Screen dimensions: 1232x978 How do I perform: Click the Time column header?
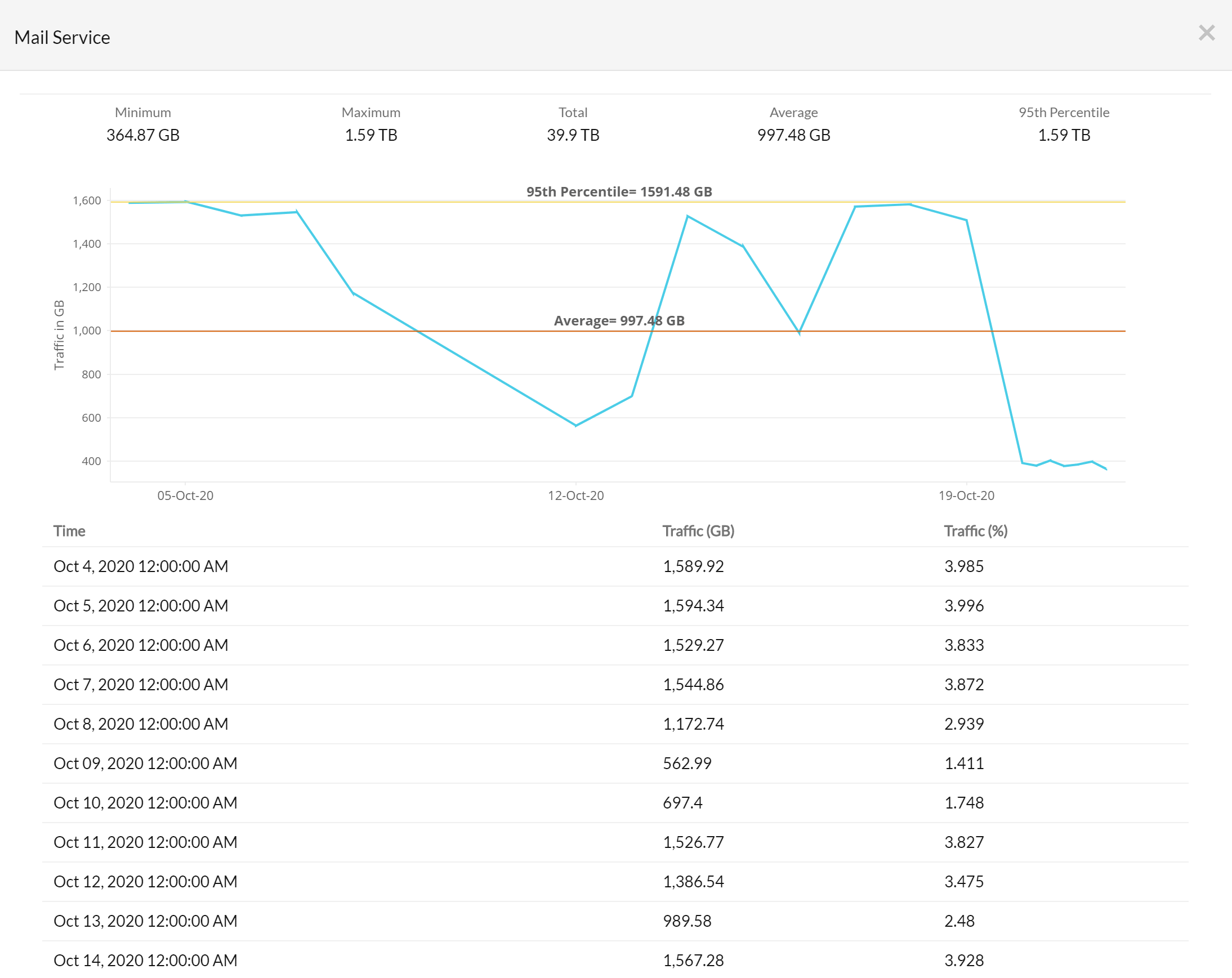(69, 531)
